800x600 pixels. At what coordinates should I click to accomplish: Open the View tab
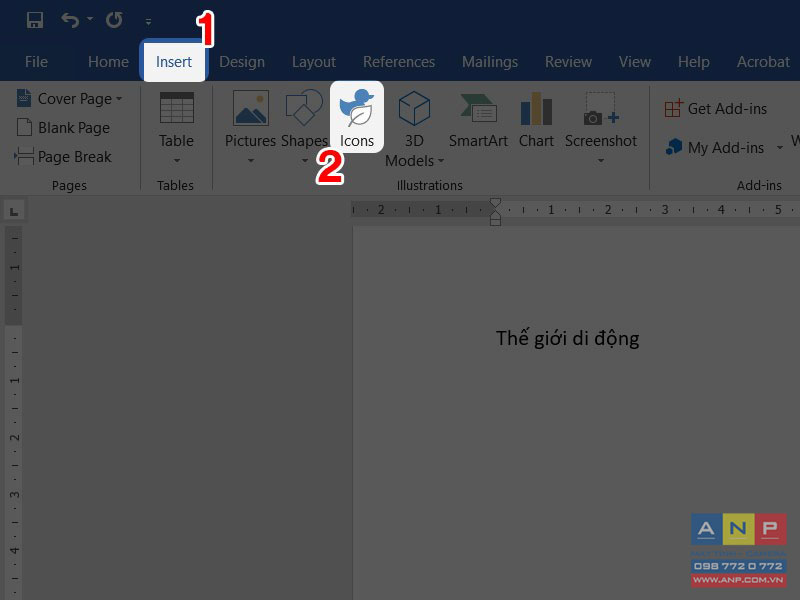click(635, 62)
